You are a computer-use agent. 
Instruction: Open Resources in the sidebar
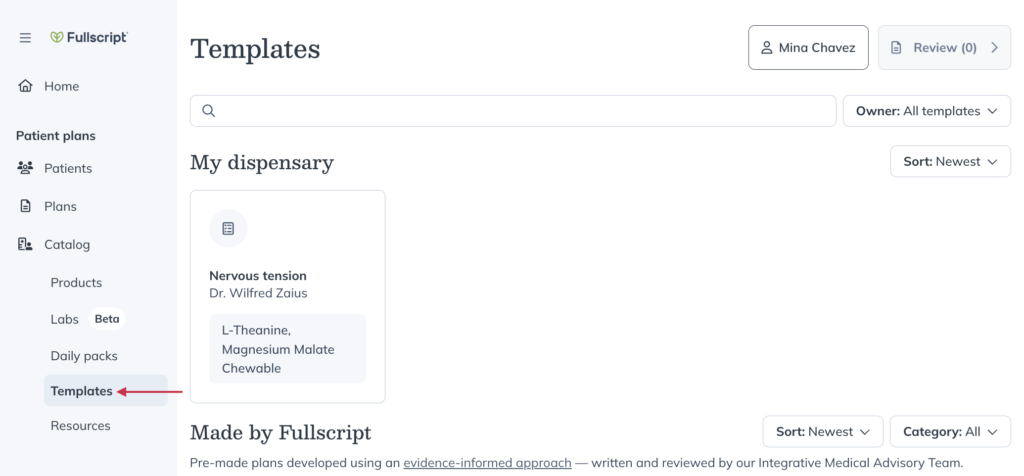tap(80, 426)
